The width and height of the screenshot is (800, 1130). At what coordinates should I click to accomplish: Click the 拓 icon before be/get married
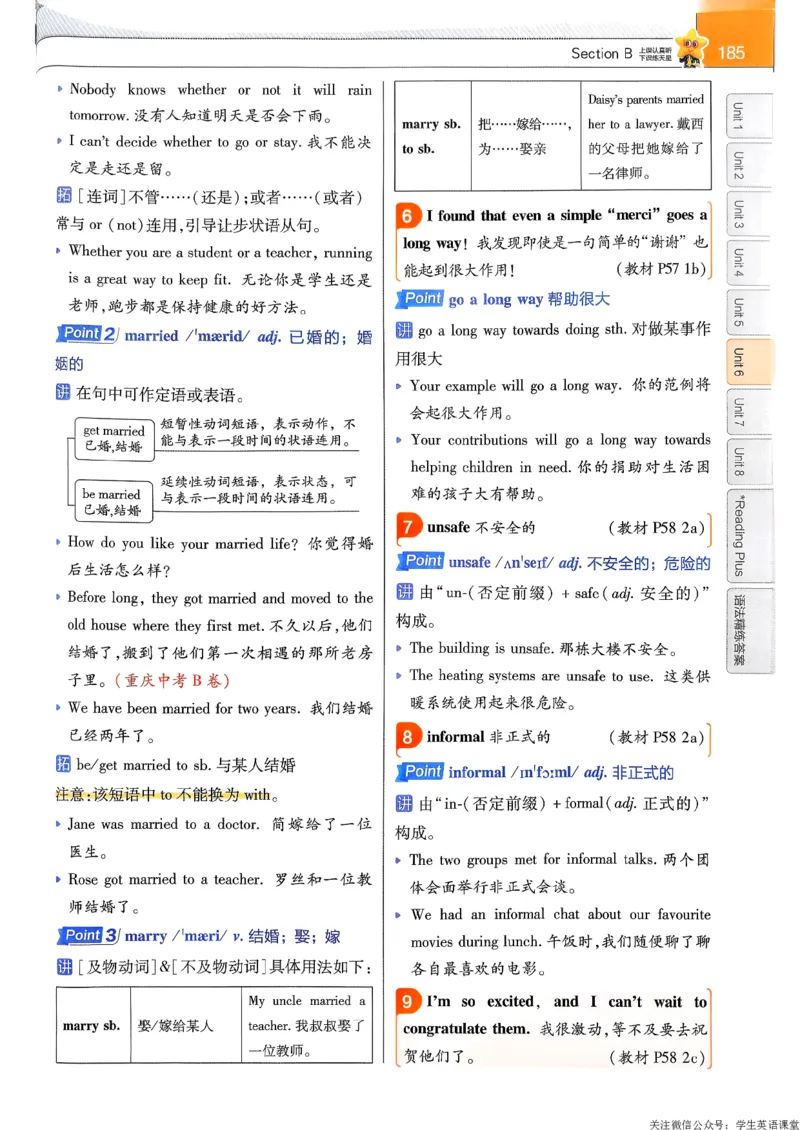(66, 763)
